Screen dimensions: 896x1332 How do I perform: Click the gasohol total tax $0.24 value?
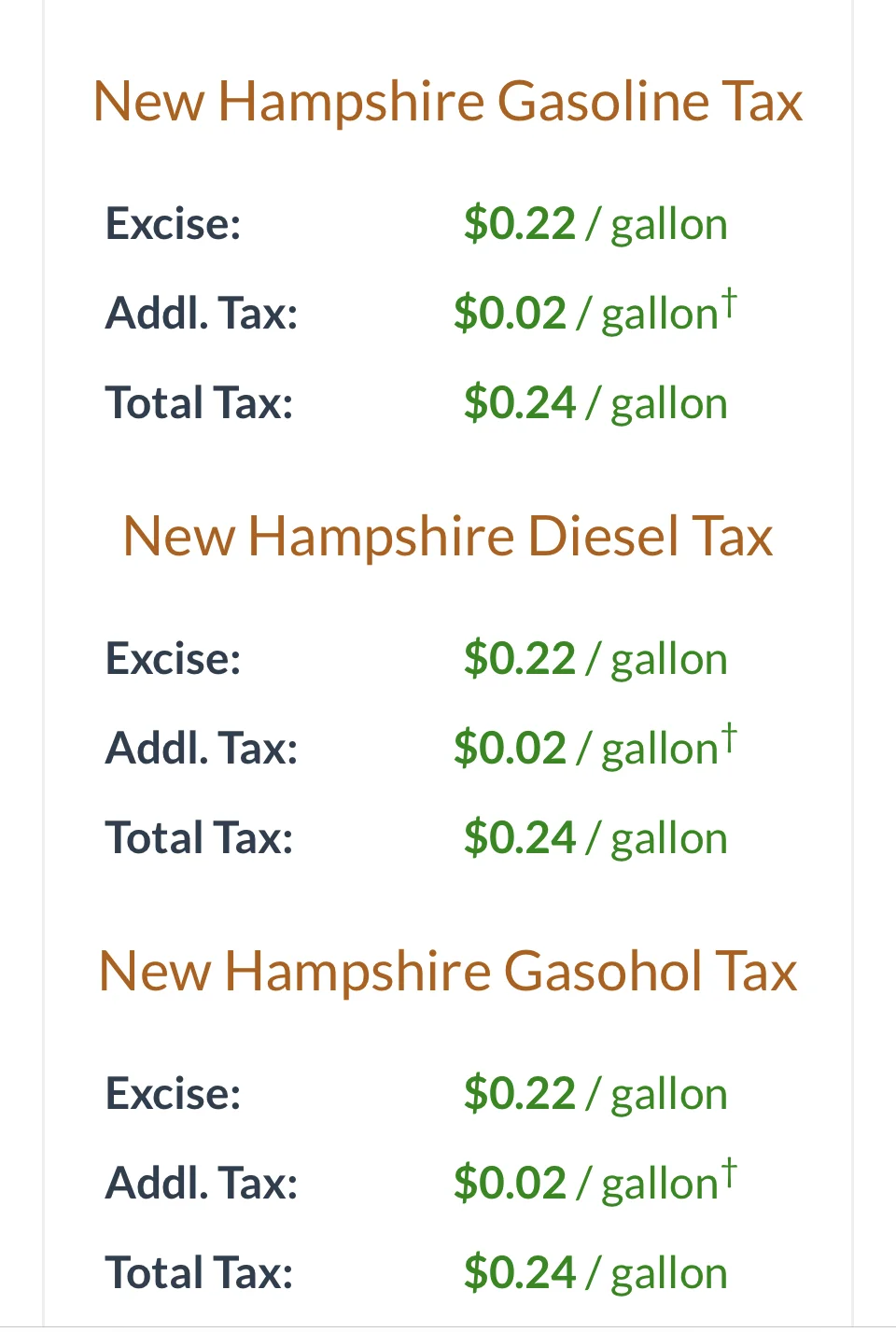520,1273
